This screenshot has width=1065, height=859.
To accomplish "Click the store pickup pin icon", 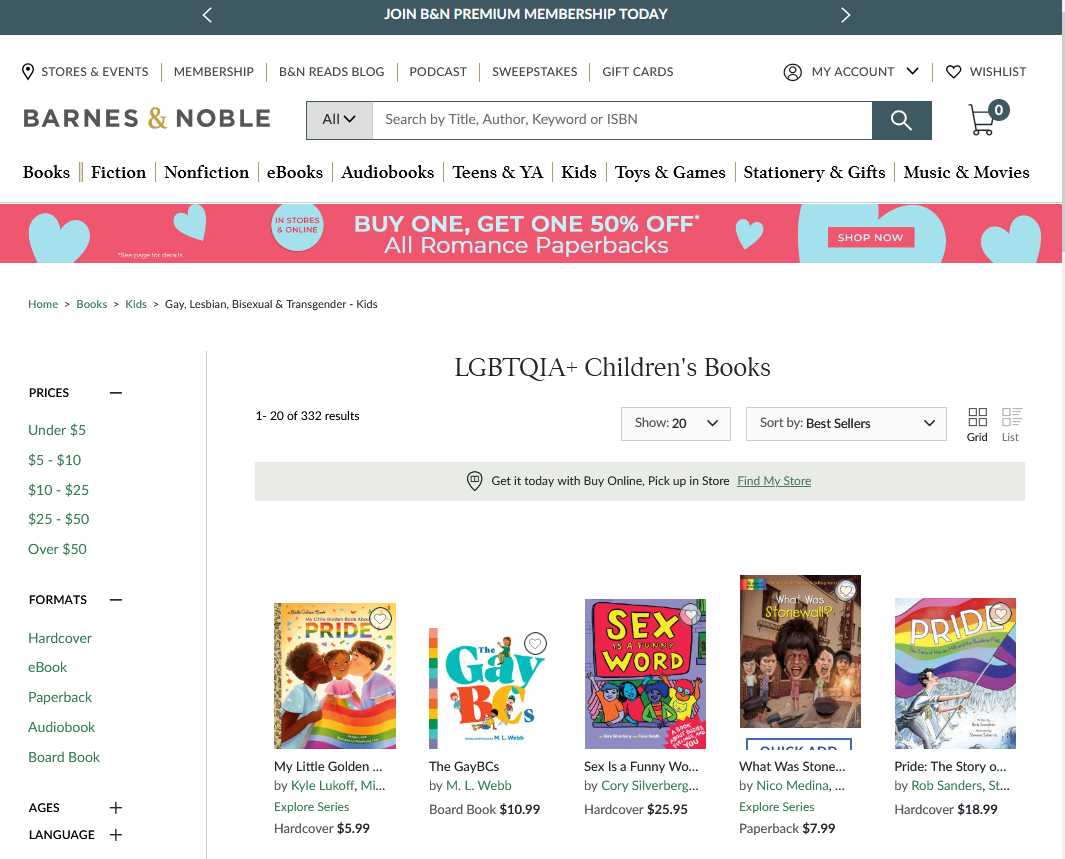I will click(x=475, y=481).
